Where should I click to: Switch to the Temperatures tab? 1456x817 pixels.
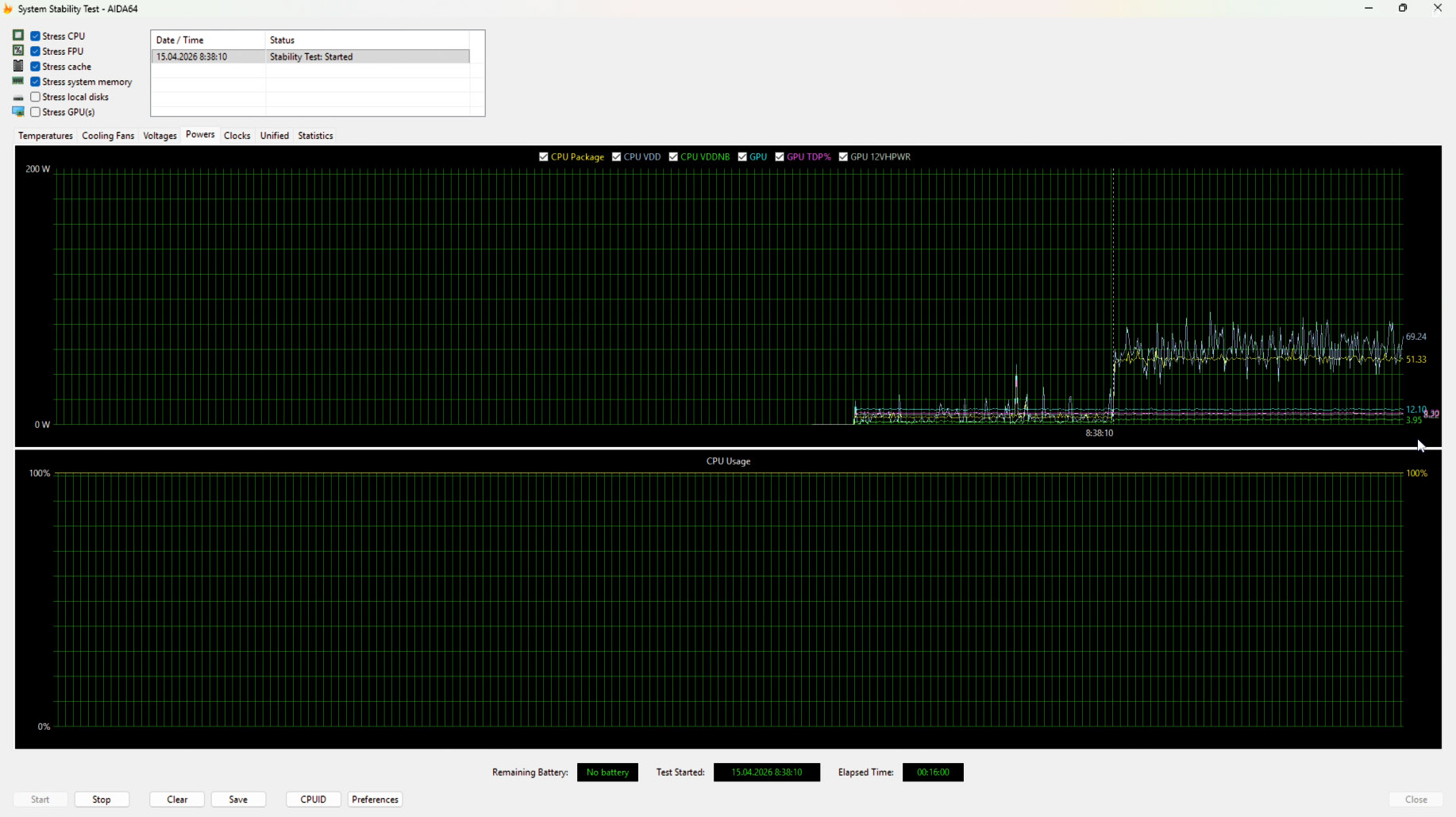45,136
